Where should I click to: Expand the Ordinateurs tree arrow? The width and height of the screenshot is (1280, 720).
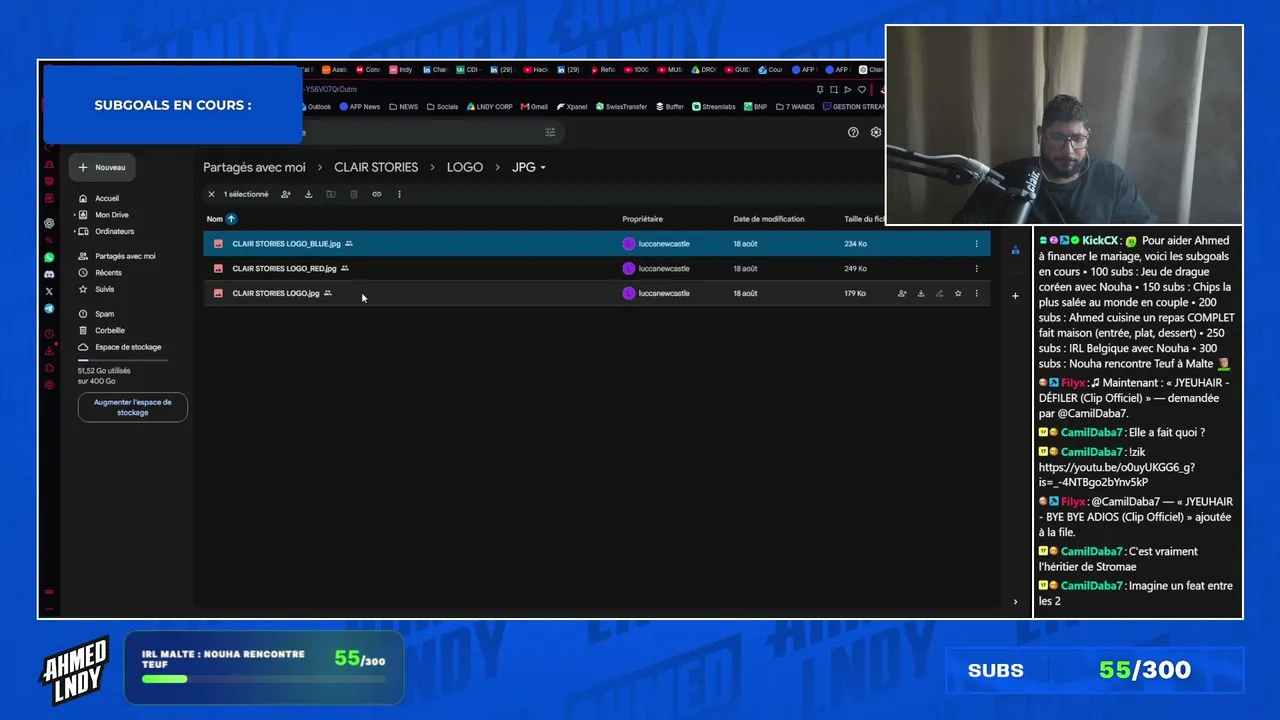[x=74, y=231]
